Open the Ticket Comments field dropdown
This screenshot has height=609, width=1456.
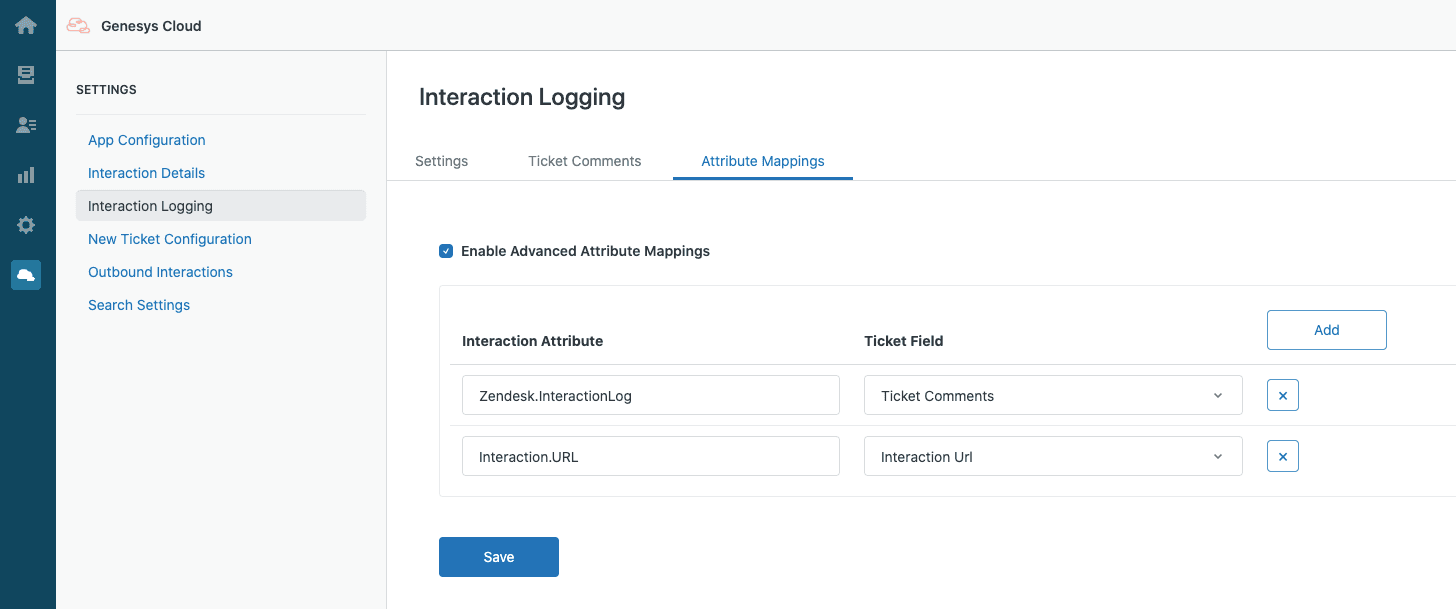coord(1052,395)
